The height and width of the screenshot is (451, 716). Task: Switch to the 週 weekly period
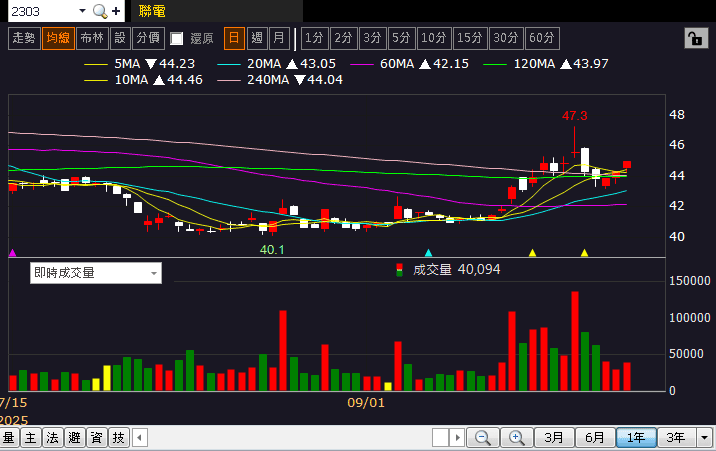[257, 38]
